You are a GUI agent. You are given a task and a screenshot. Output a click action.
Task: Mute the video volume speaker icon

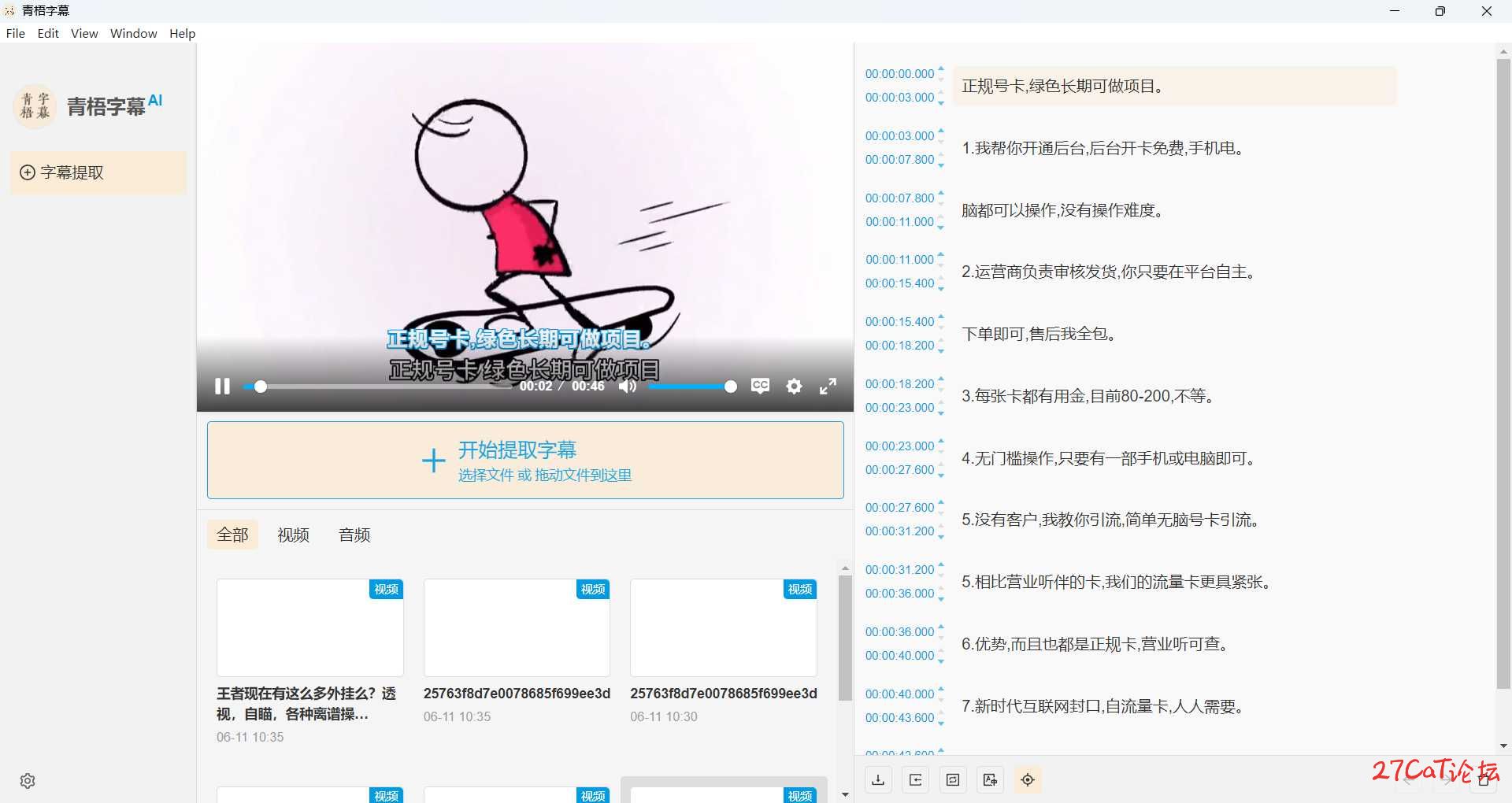point(627,386)
